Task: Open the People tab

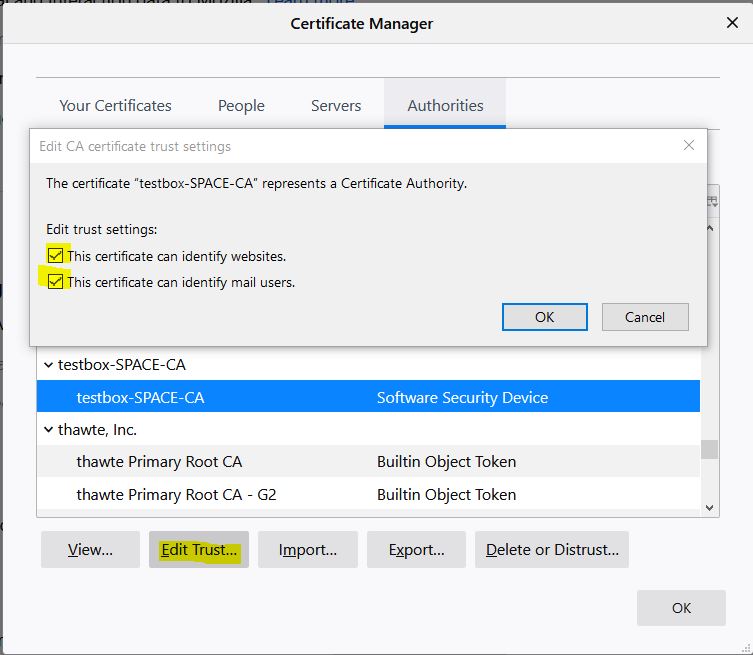Action: 241,105
